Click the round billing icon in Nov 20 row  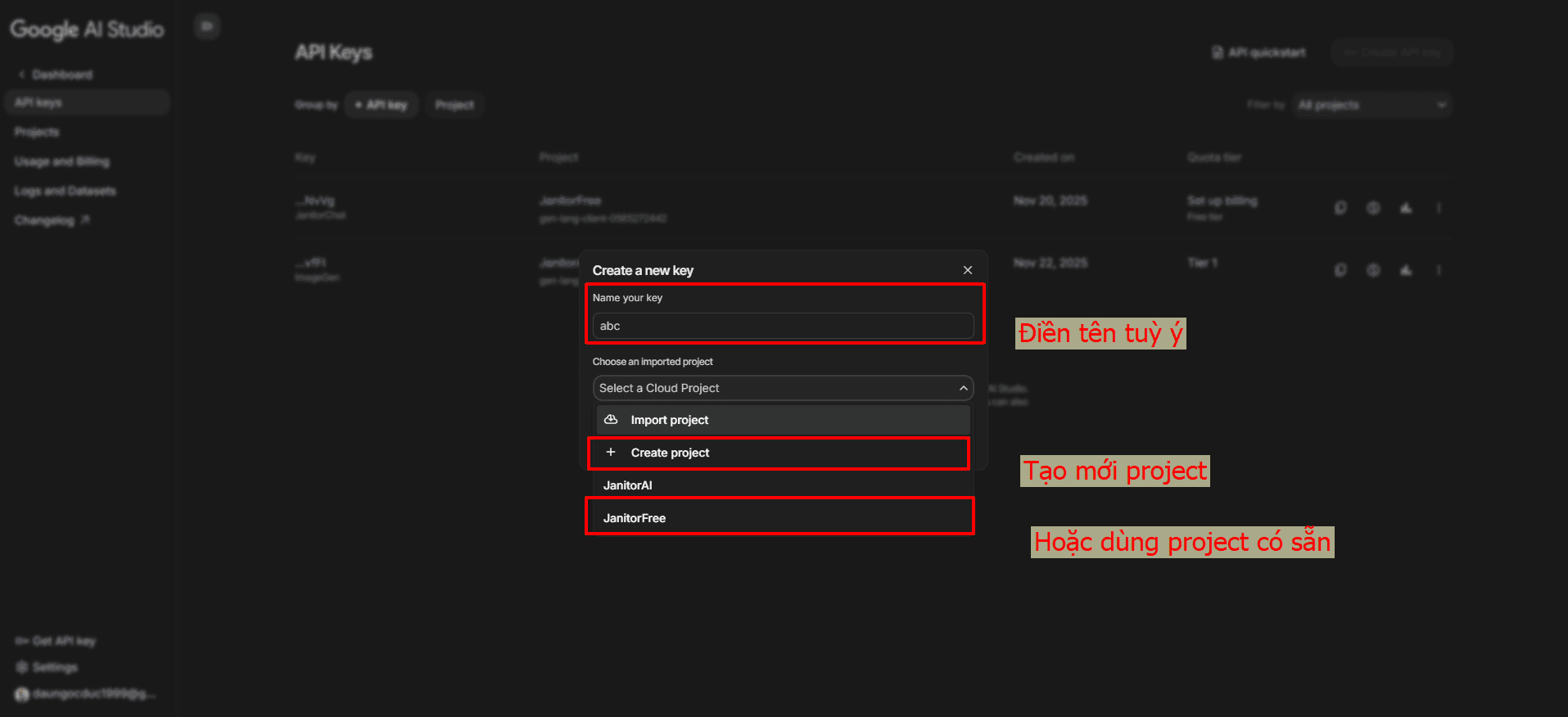[x=1373, y=208]
